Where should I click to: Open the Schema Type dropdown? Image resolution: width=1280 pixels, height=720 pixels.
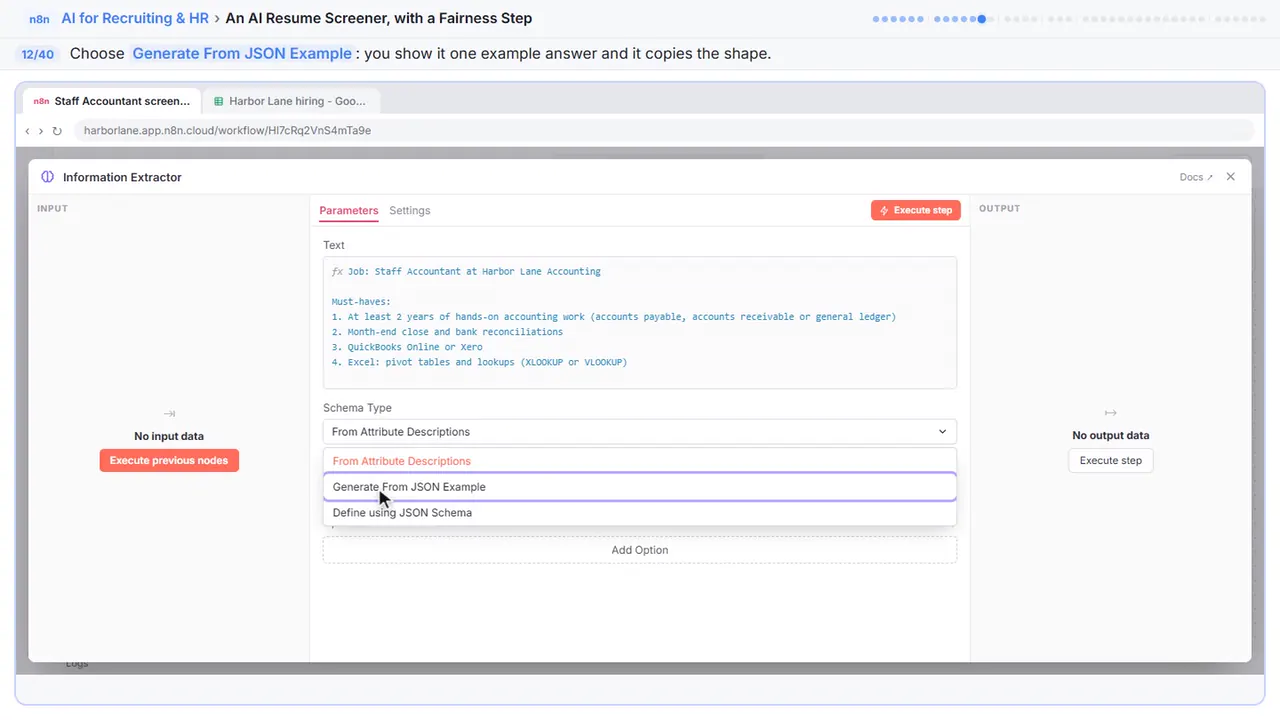[x=640, y=432]
